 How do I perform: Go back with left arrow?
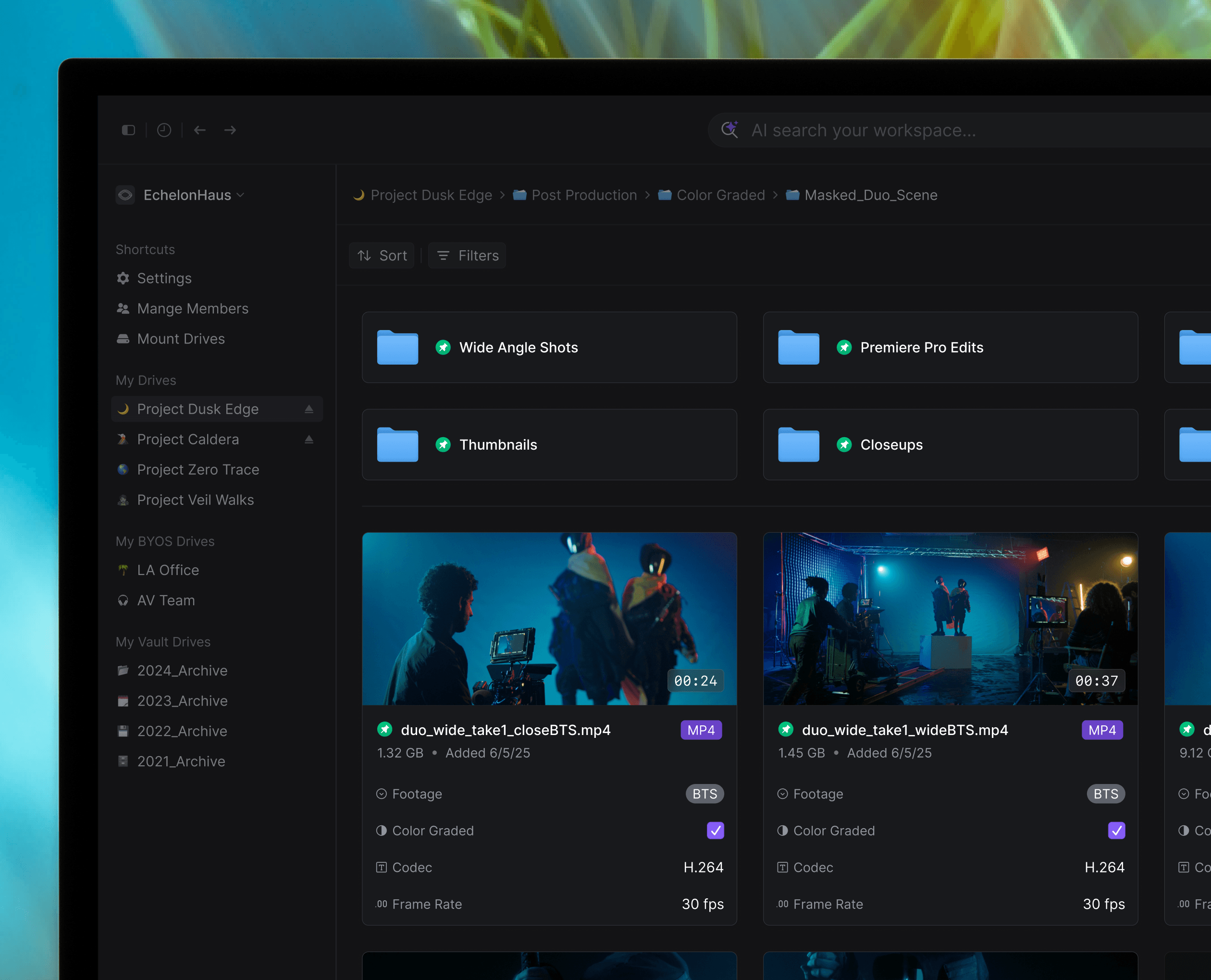pyautogui.click(x=200, y=130)
